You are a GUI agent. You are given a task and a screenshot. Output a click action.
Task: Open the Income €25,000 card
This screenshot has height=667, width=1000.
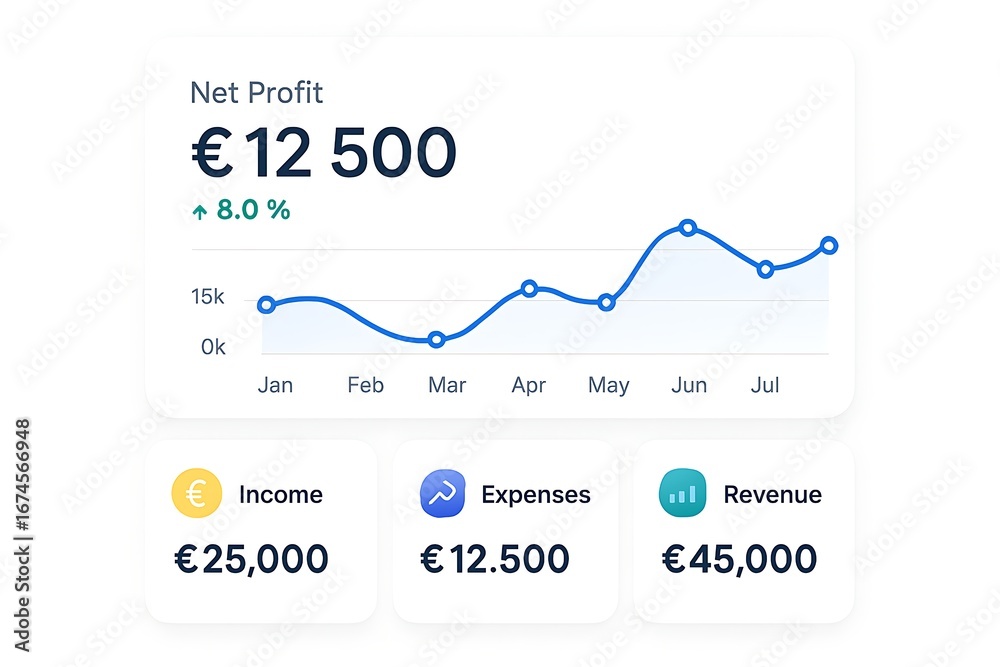point(261,531)
